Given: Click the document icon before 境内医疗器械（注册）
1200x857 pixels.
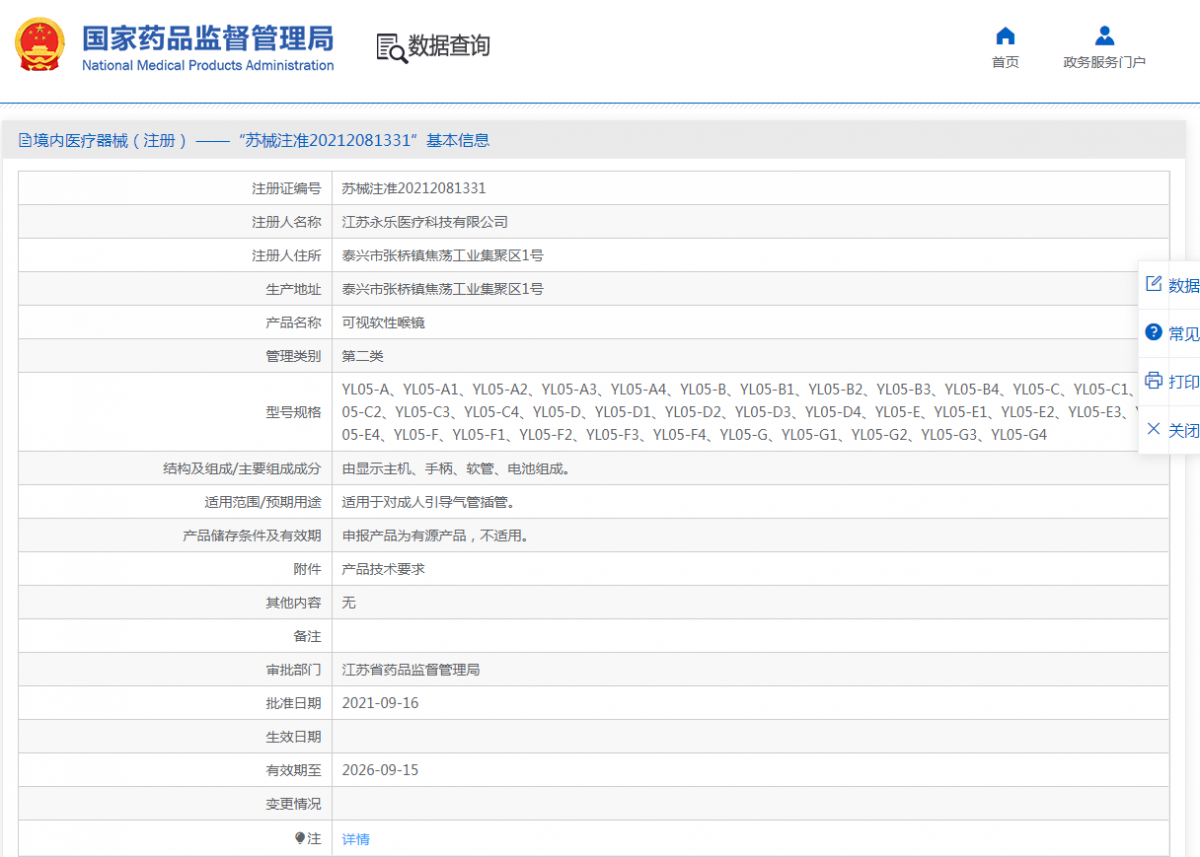Looking at the screenshot, I should pyautogui.click(x=22, y=140).
